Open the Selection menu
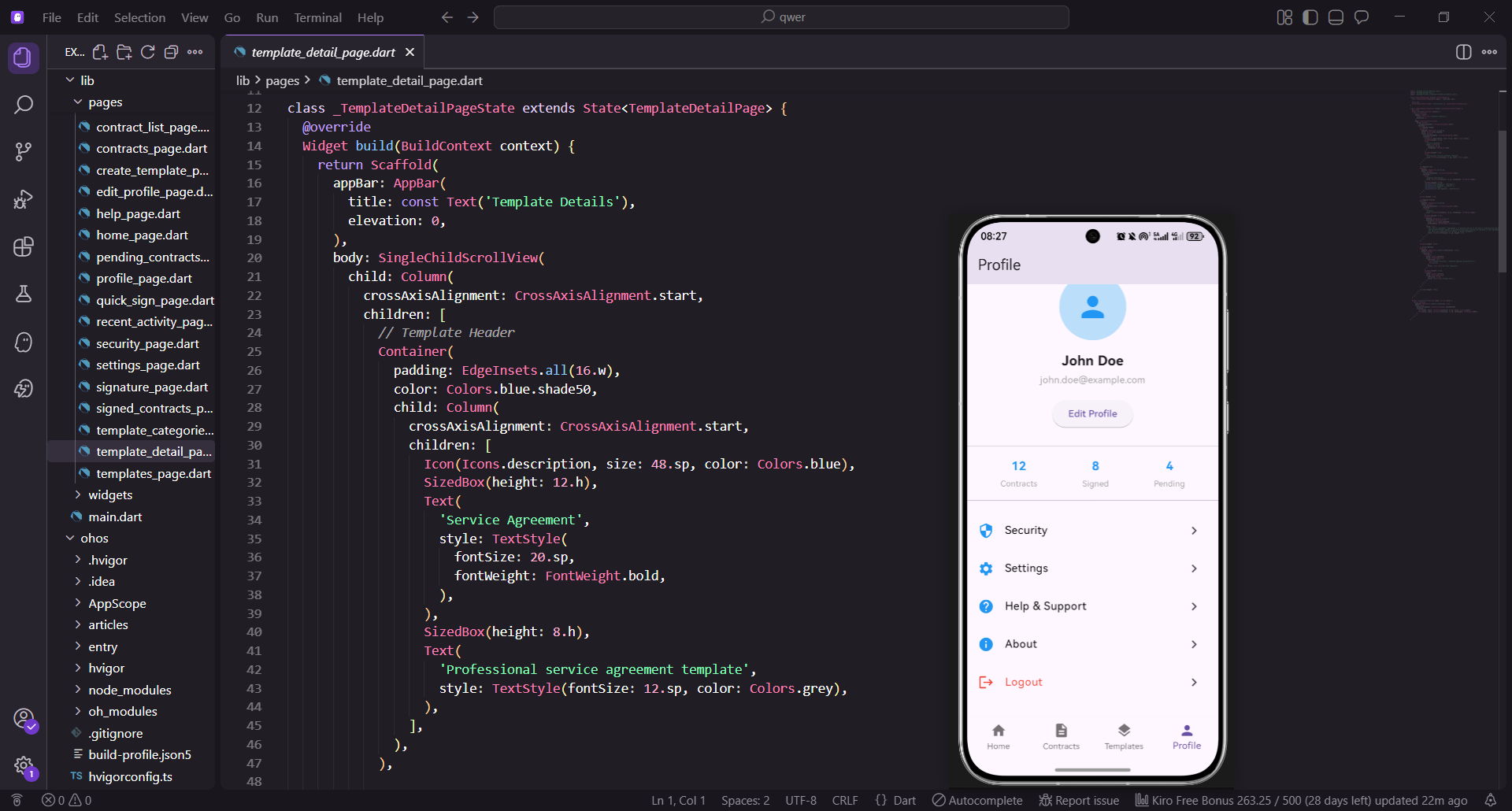This screenshot has width=1512, height=811. [139, 17]
